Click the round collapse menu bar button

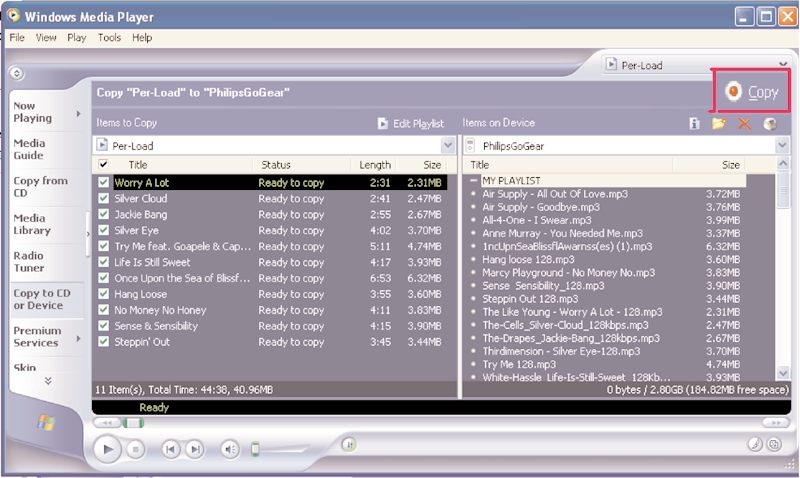[x=16, y=73]
